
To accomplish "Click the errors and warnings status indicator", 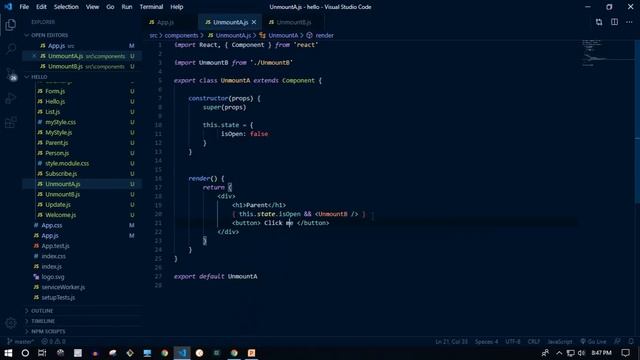I will click(53, 341).
